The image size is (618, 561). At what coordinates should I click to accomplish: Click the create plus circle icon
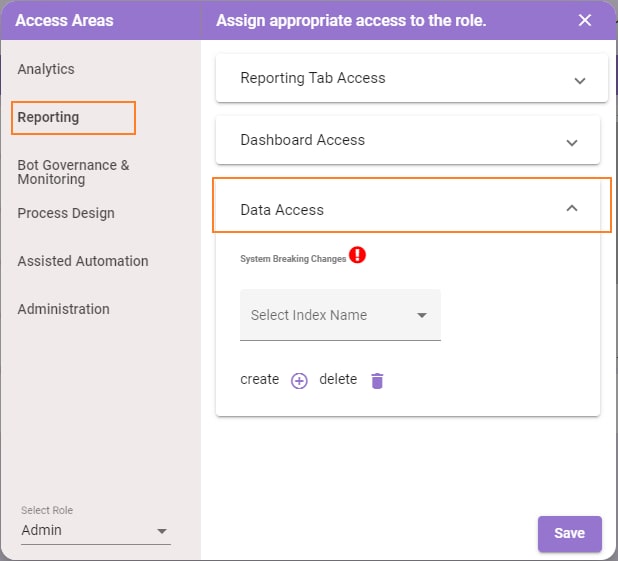[299, 381]
